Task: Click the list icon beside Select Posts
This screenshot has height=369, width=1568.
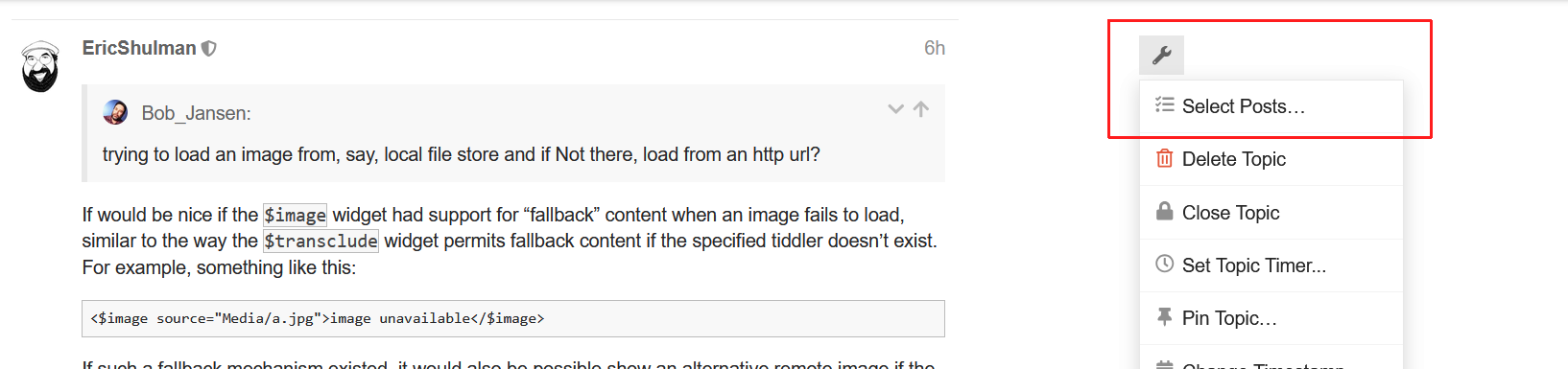Action: pos(1164,105)
